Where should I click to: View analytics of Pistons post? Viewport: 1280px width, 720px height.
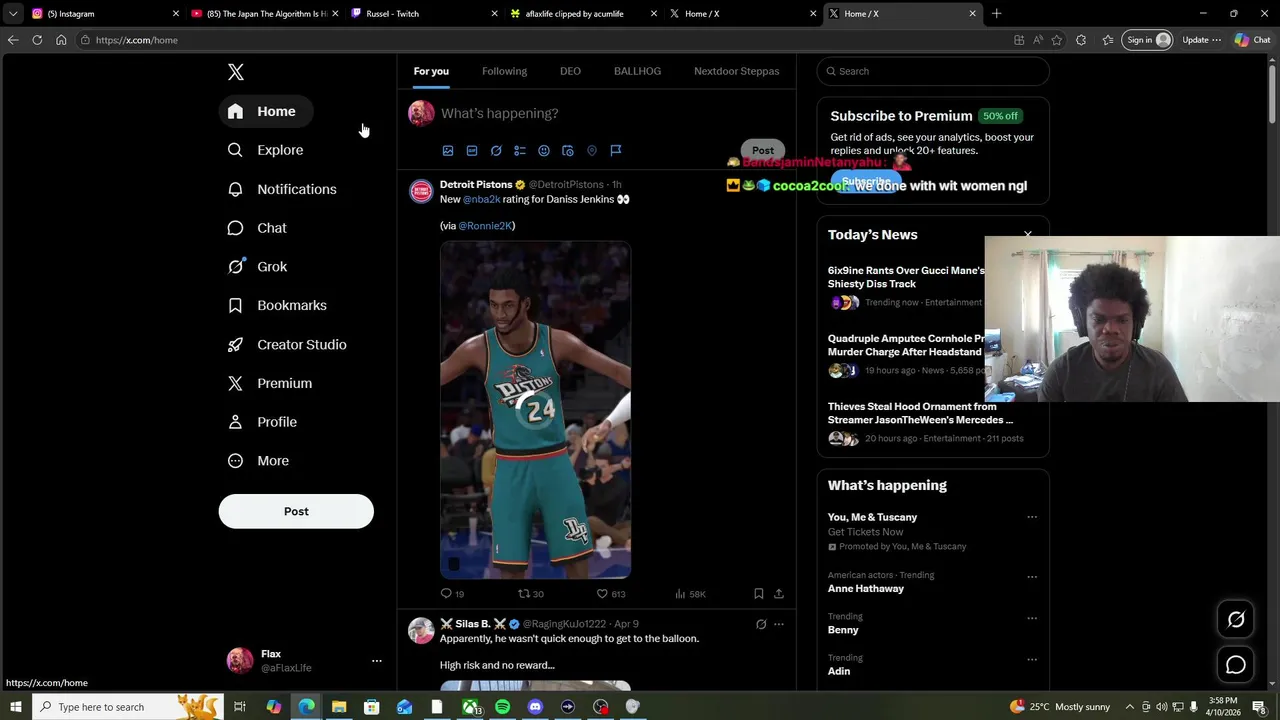[x=690, y=594]
